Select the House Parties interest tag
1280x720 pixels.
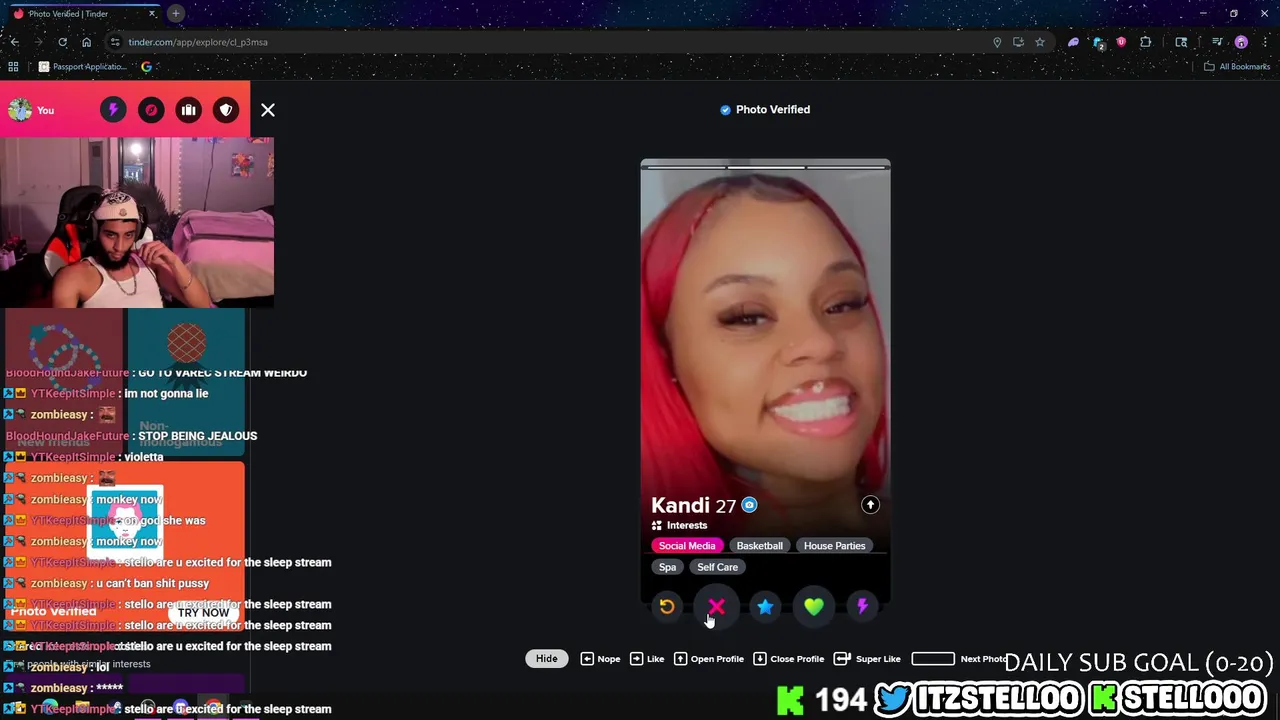[x=835, y=546]
